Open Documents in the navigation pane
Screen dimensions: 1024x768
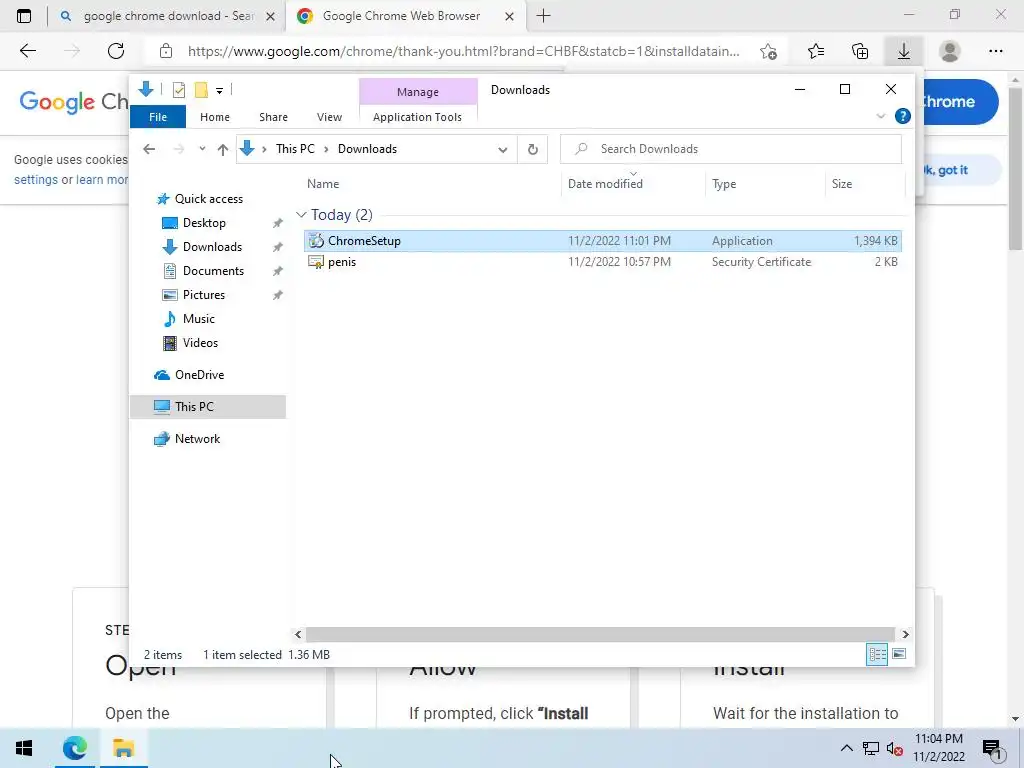click(213, 271)
